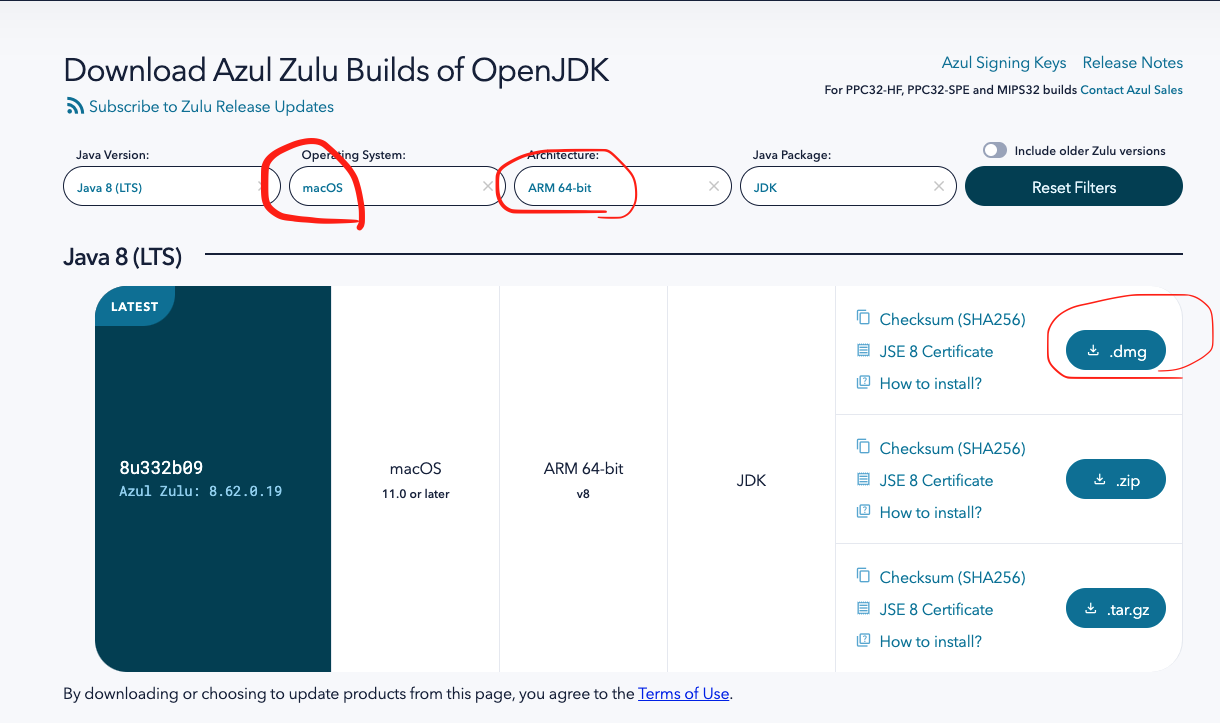Click certificate icon beside .tar.gz JSE 8 Certificate
This screenshot has height=723, width=1220.
pyautogui.click(x=863, y=609)
